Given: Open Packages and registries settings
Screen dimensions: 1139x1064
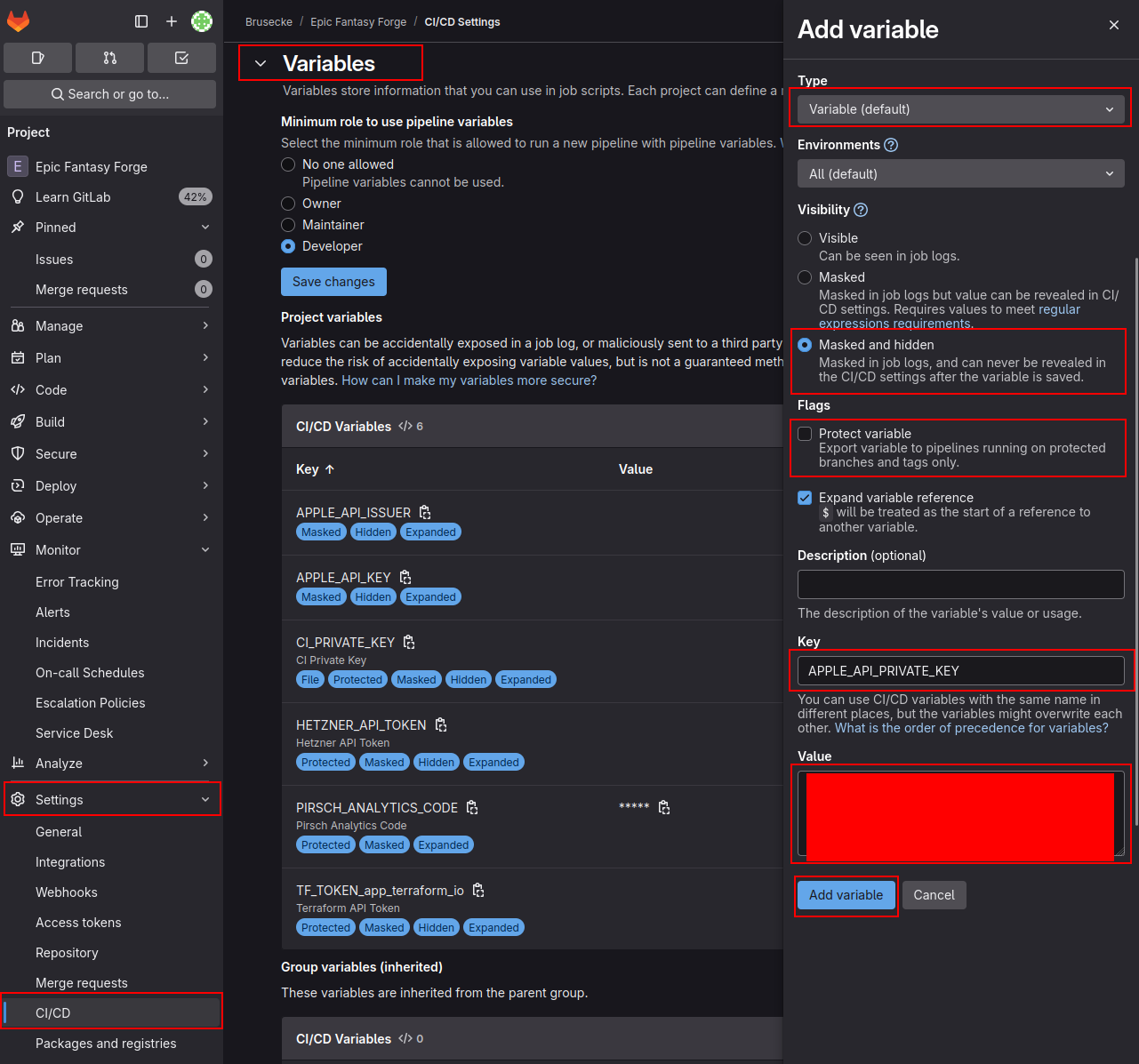Looking at the screenshot, I should click(110, 1044).
